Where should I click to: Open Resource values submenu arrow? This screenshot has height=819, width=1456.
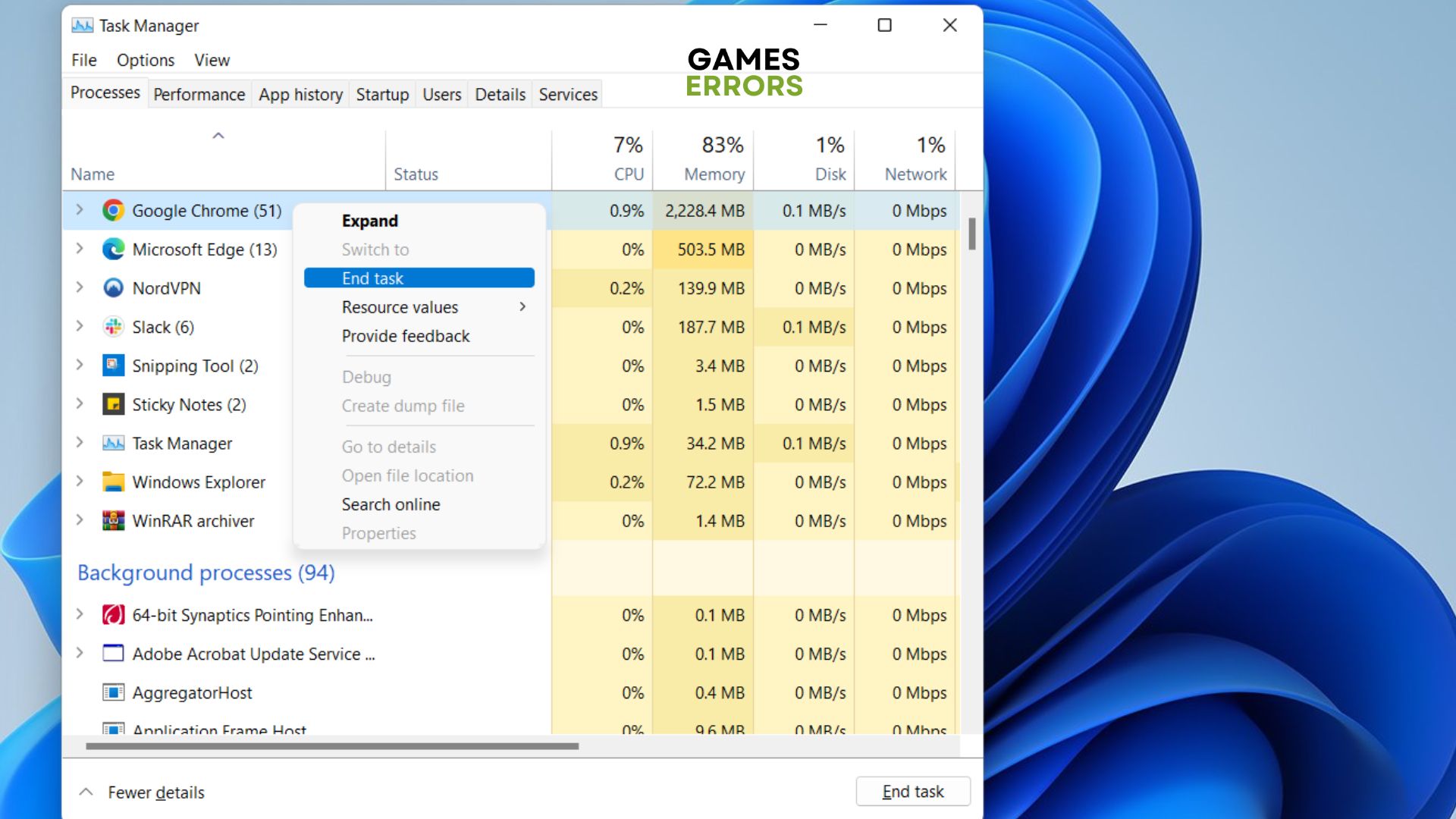pos(522,306)
